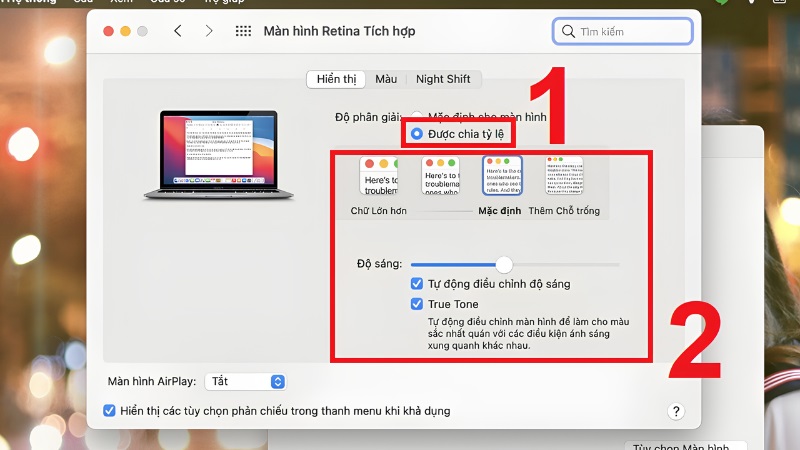
Task: Switch to the Màu tab
Action: point(386,79)
